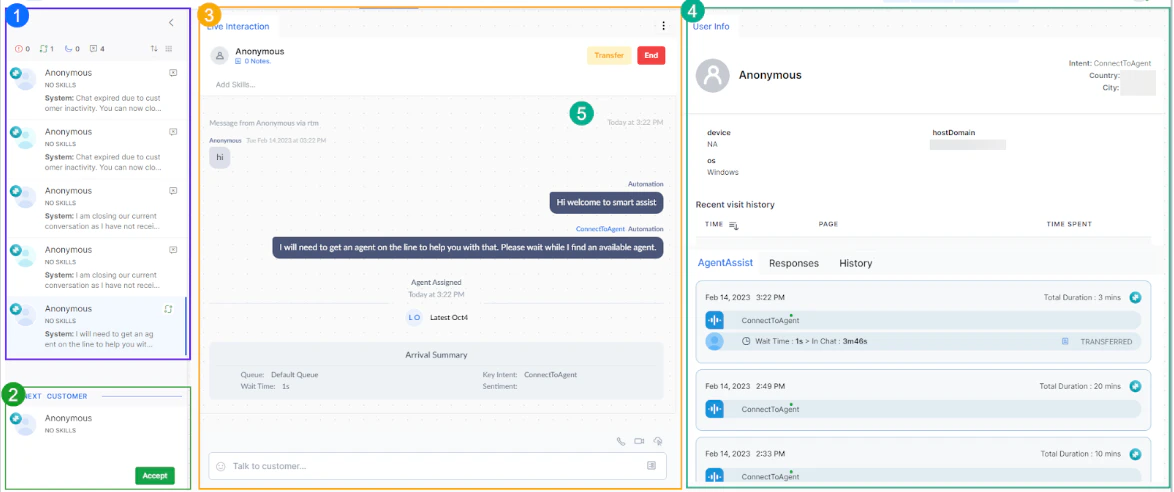Viewport: 1174px width, 492px height.
Task: Open transcript icon beside TRANSFERRED status
Action: coord(1065,341)
